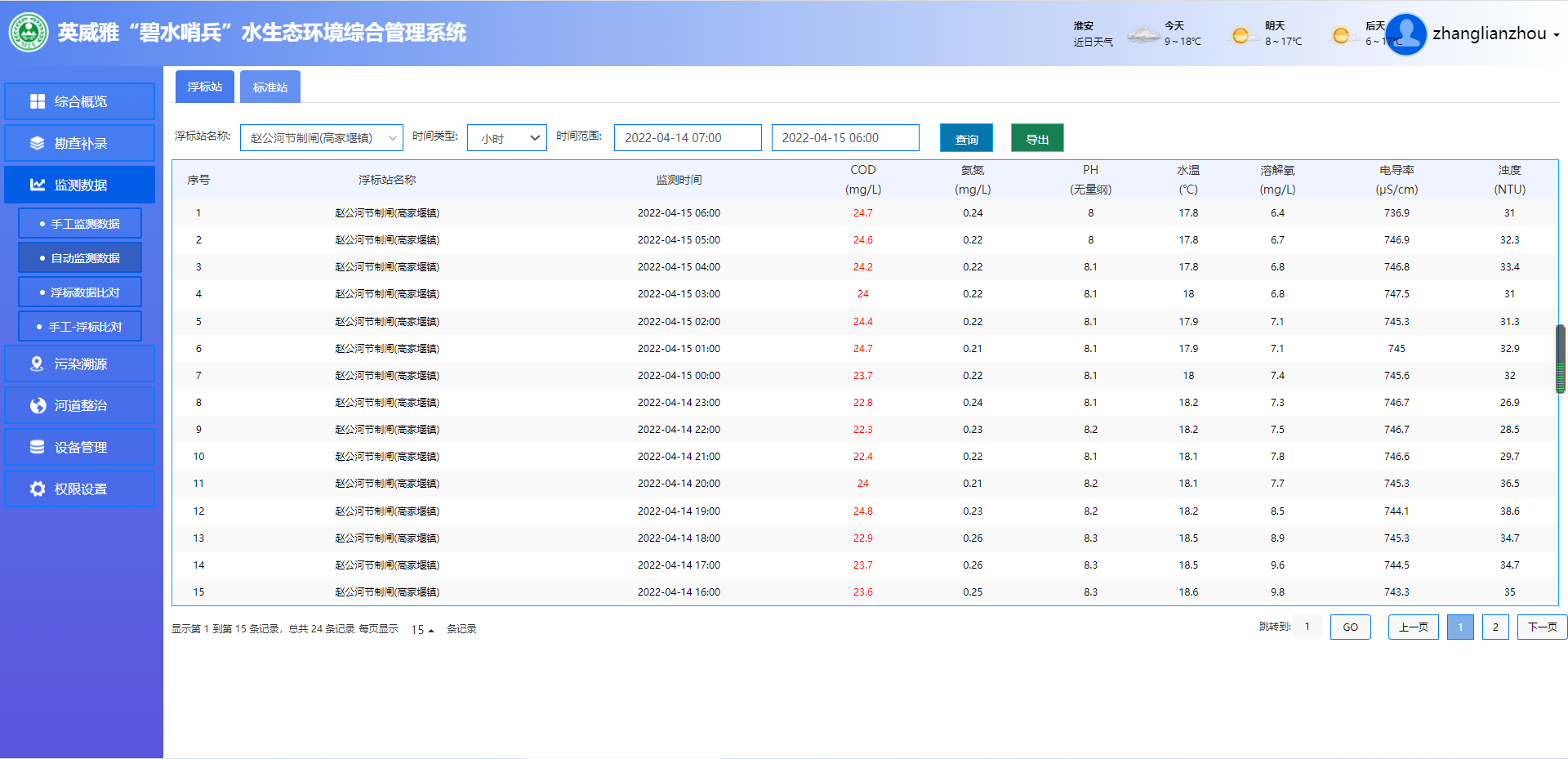Viewport: 1568px width, 759px height.
Task: Expand the records-per-page 15 selector
Action: (422, 629)
